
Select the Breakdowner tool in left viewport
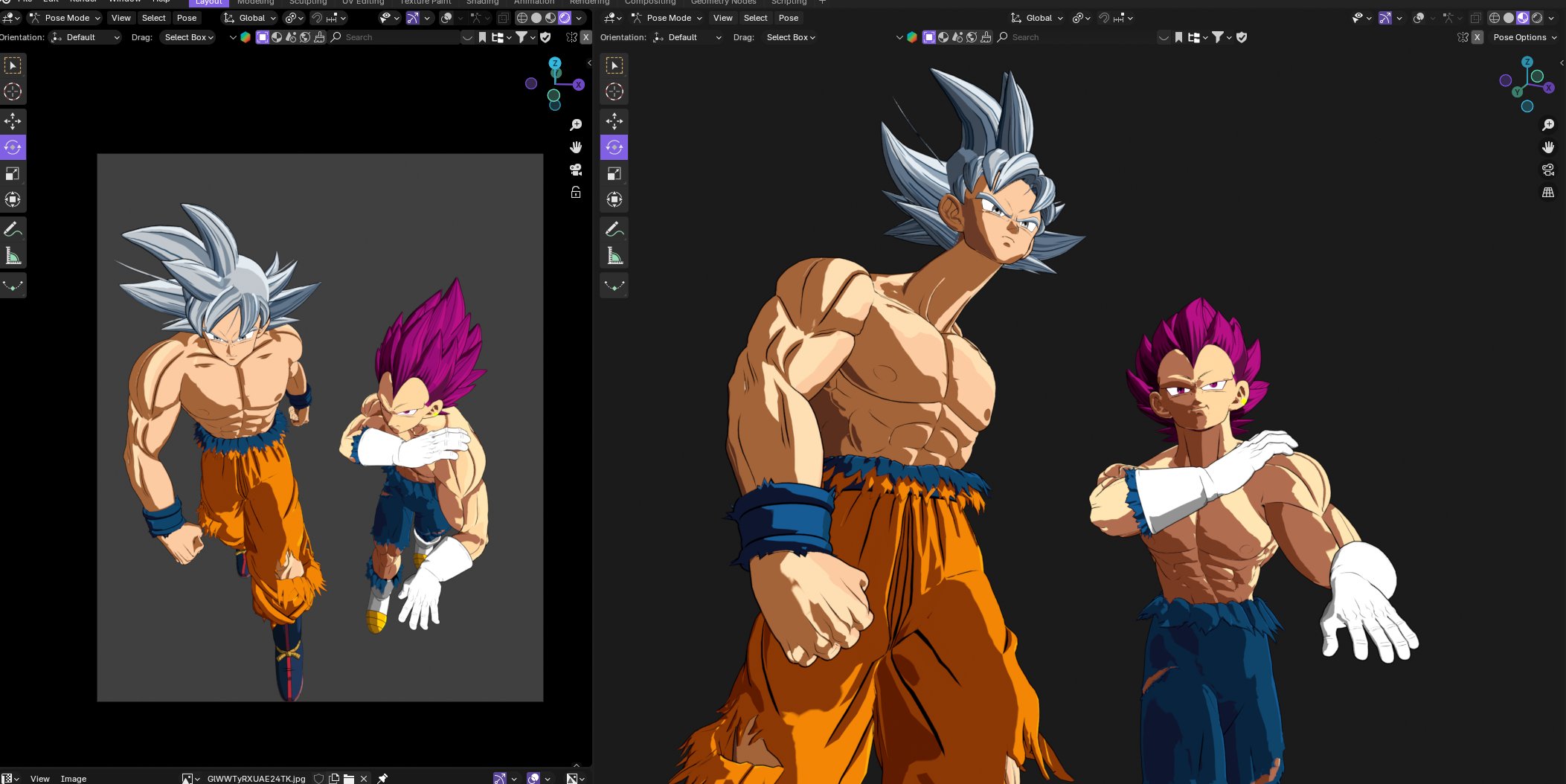point(13,286)
